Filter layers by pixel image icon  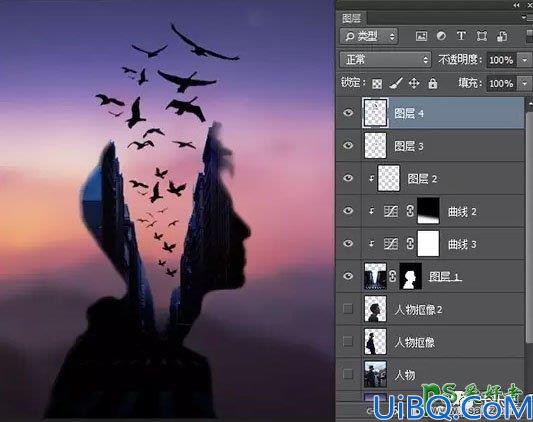(421, 36)
